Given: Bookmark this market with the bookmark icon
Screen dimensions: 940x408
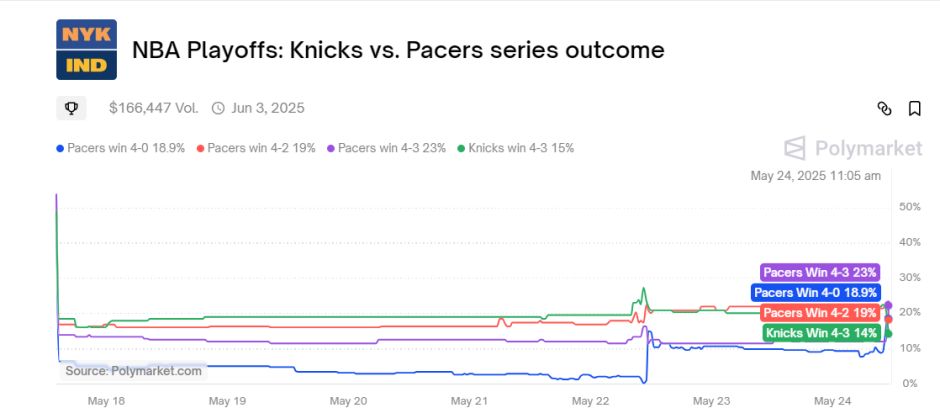Looking at the screenshot, I should [914, 108].
